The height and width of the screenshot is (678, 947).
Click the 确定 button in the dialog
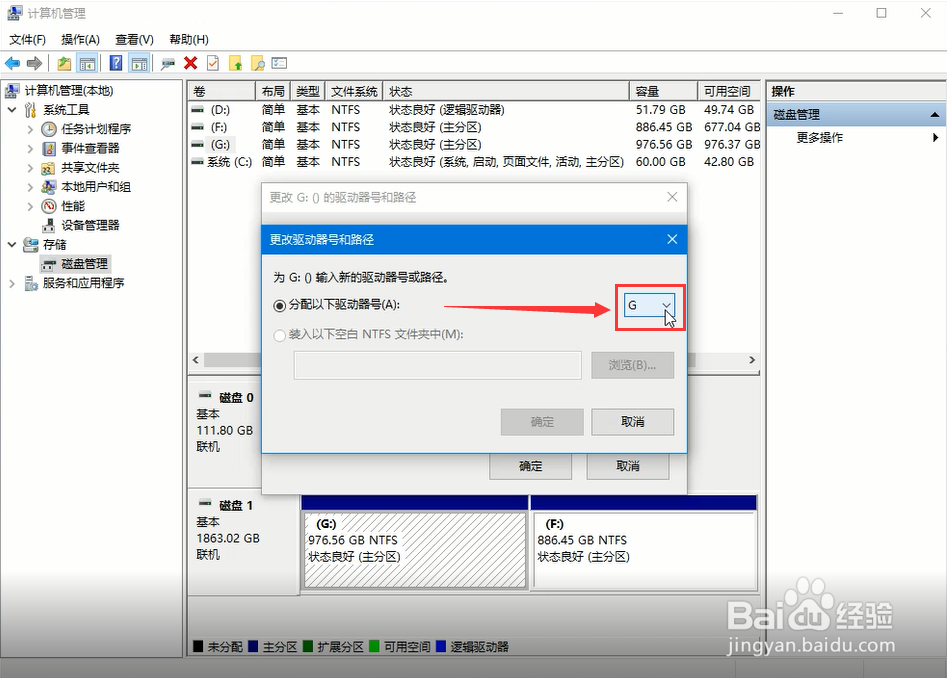541,421
